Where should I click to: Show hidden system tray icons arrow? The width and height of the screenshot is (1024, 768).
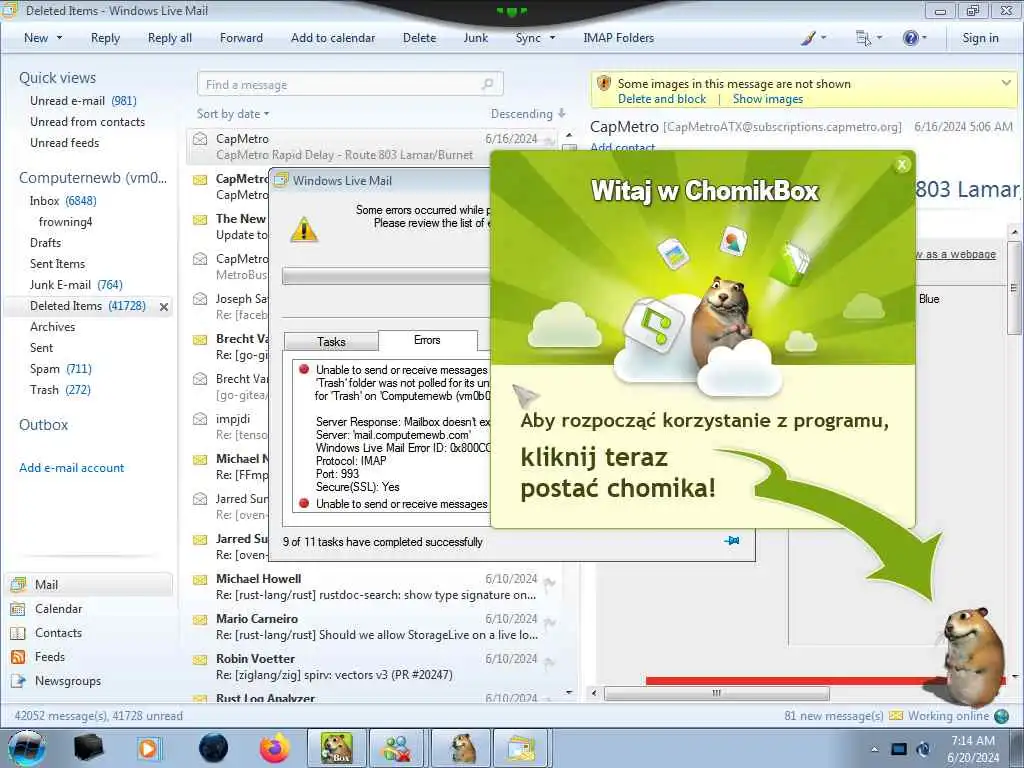point(874,749)
